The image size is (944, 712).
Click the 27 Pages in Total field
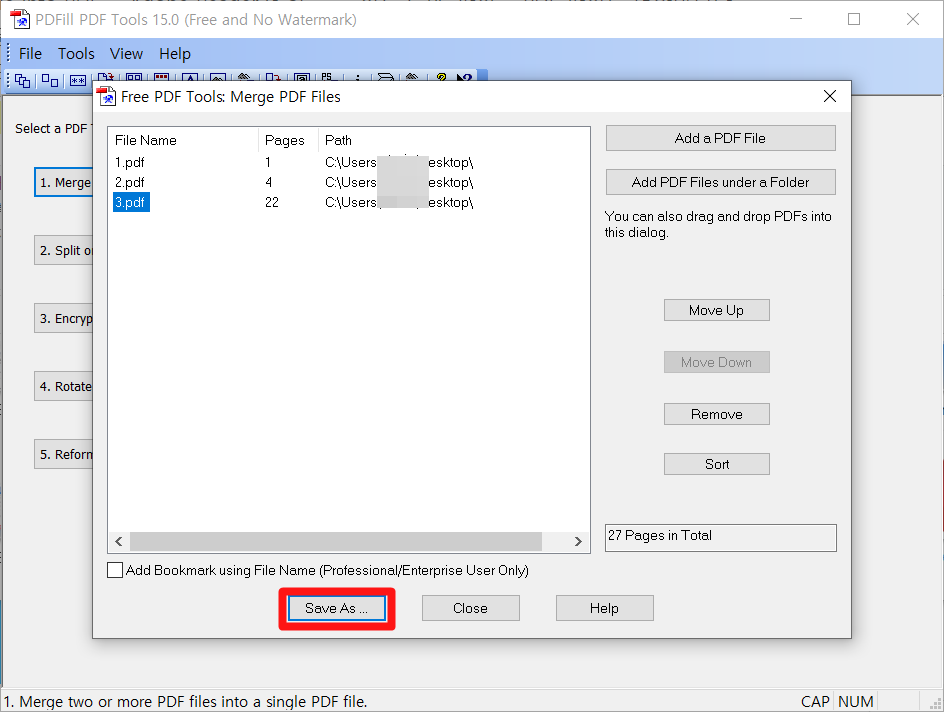[x=721, y=537]
